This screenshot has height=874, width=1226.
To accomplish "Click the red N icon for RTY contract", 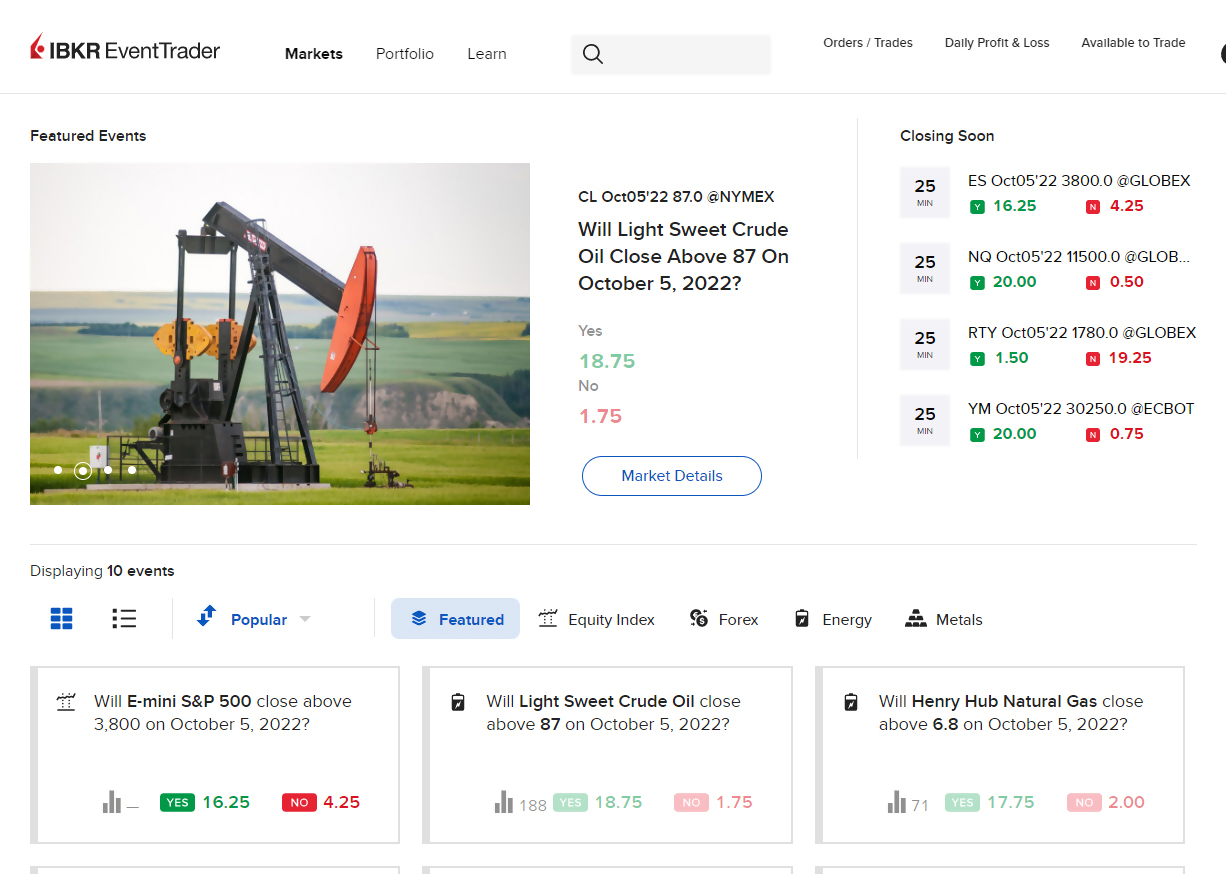I will (x=1093, y=359).
